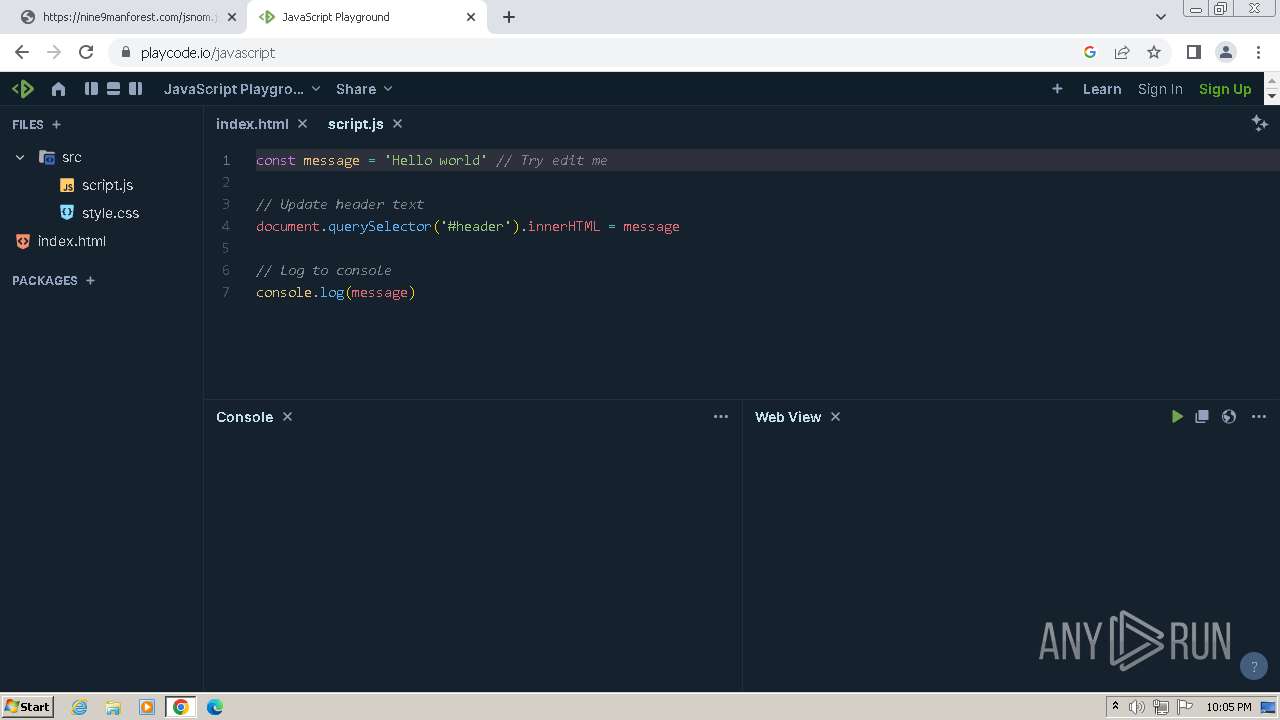
Task: Click 'Hello world' string on line 1
Action: point(435,160)
